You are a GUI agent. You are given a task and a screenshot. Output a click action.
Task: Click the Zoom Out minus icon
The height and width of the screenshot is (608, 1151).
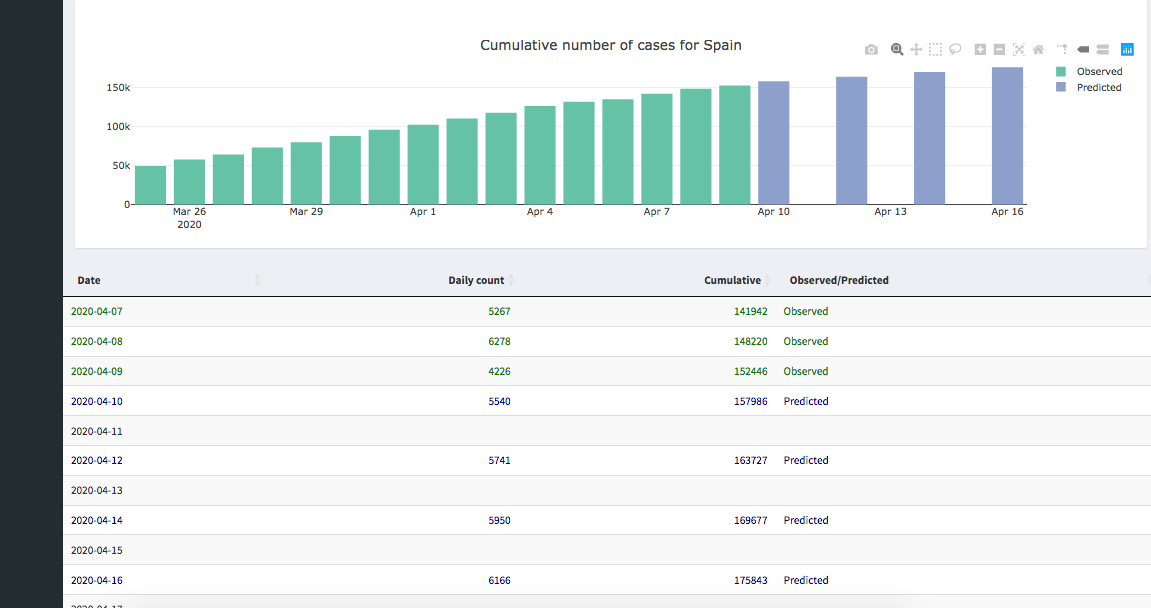coord(999,49)
